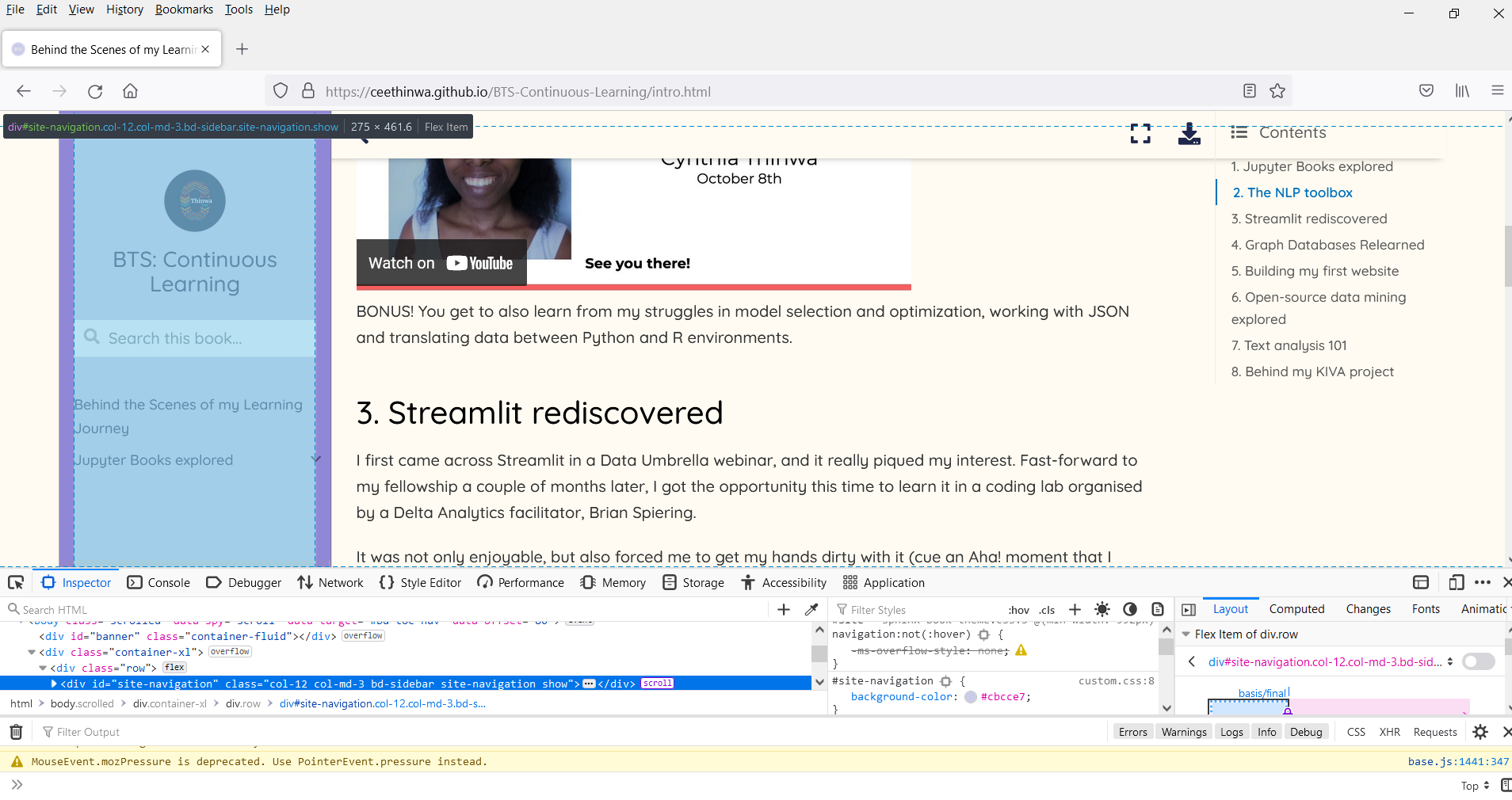This screenshot has width=1512, height=800.
Task: Toggle Responsive Design Mode
Action: [x=1456, y=583]
